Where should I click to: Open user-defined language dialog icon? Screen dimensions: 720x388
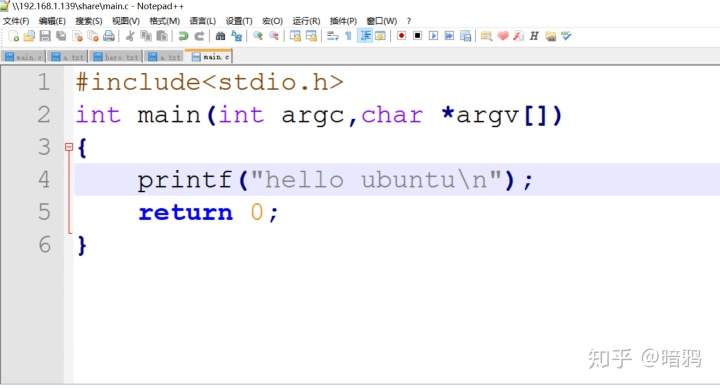pyautogui.click(x=380, y=36)
